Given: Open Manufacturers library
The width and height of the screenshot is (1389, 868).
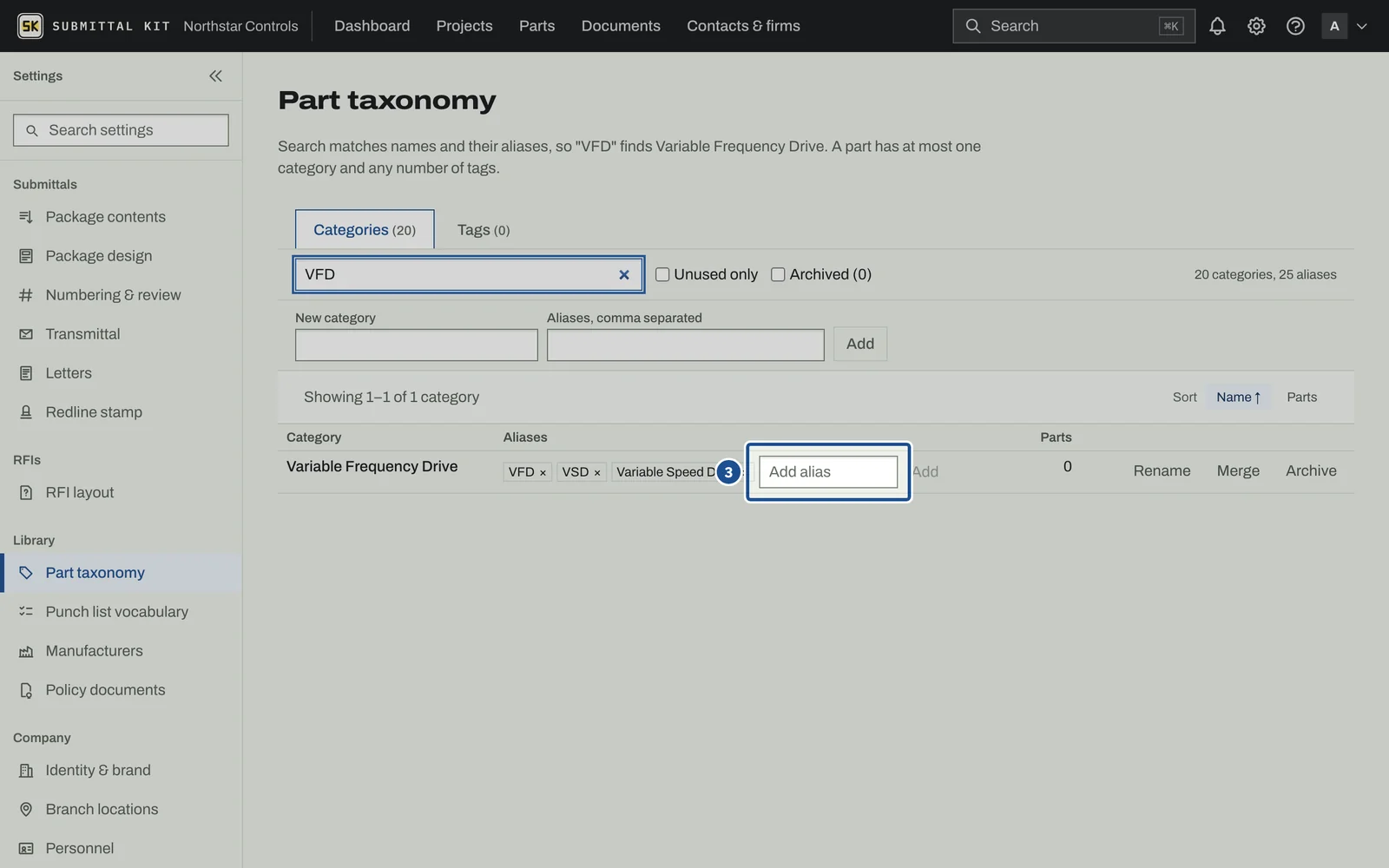Looking at the screenshot, I should point(121,651).
